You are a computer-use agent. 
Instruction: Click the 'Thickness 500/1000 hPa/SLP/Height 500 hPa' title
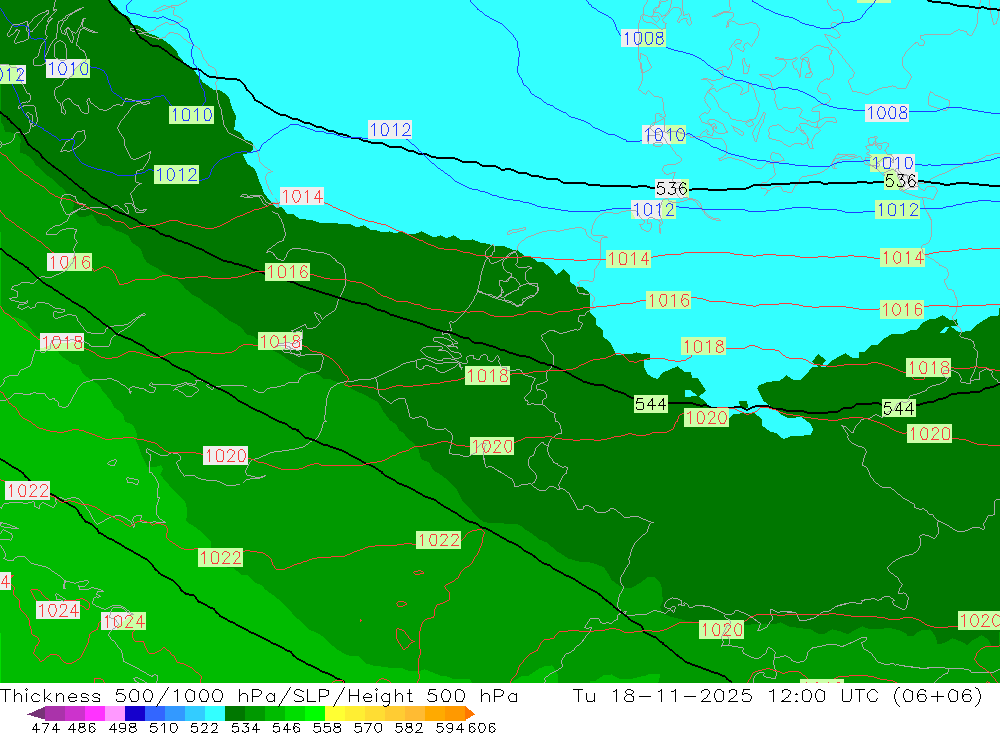click(259, 695)
